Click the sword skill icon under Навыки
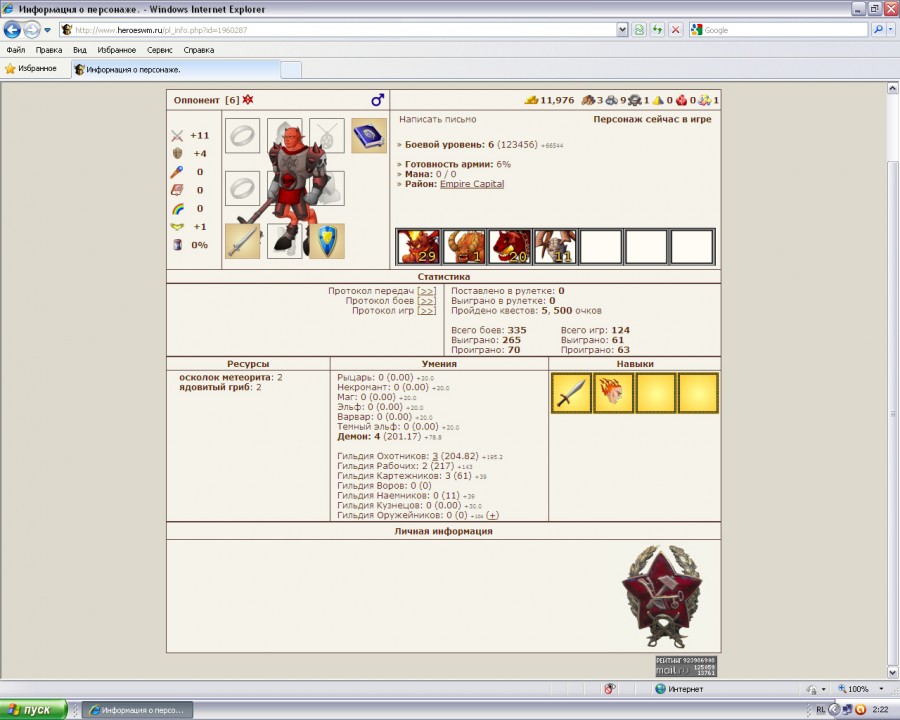Image resolution: width=900 pixels, height=720 pixels. pos(571,393)
